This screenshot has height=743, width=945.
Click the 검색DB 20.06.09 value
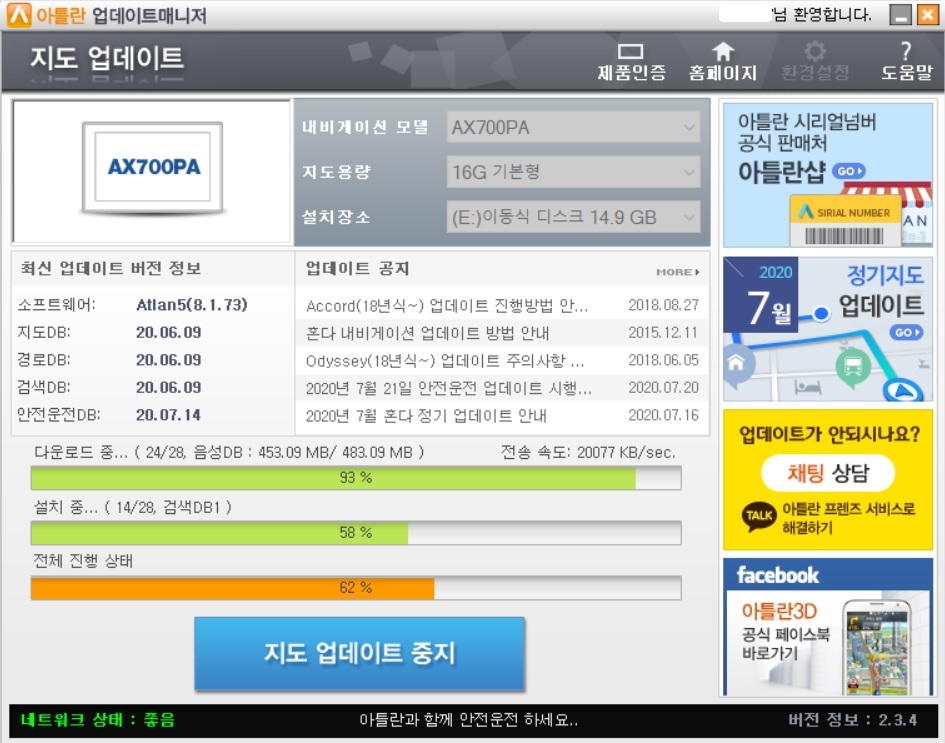pos(169,387)
